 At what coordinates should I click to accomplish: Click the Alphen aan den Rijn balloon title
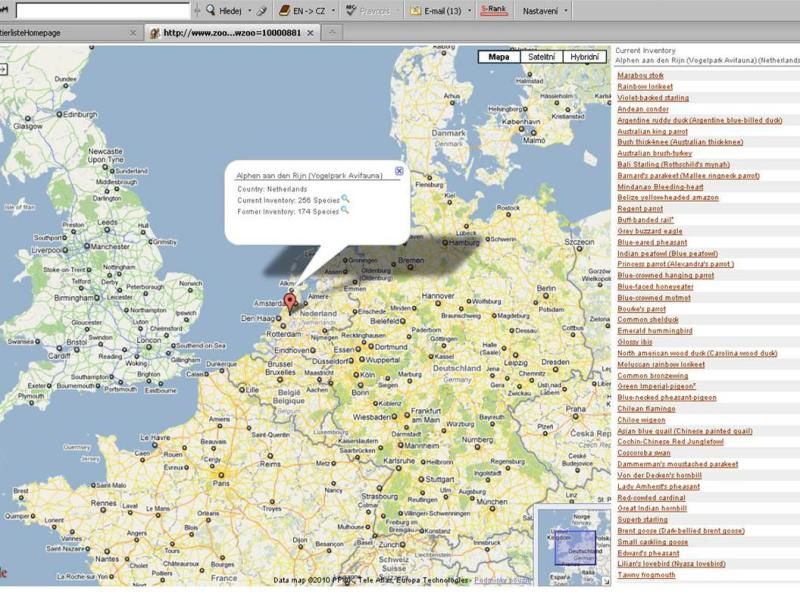click(309, 176)
